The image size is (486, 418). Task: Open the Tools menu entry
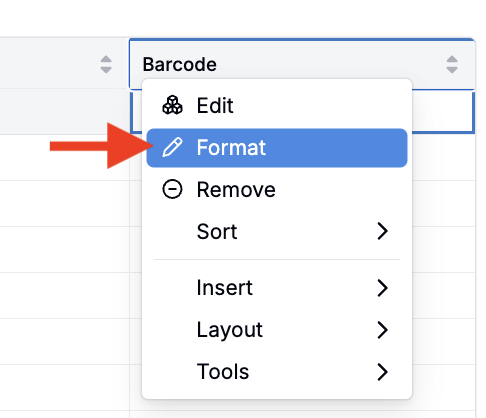[277, 372]
